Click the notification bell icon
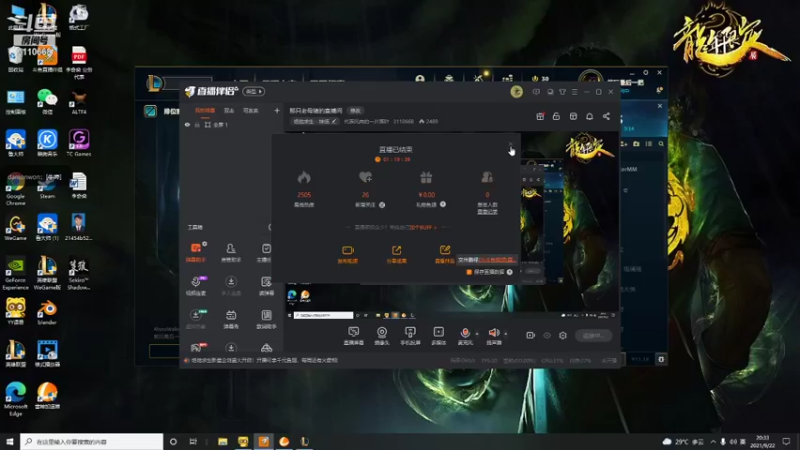 tap(589, 116)
